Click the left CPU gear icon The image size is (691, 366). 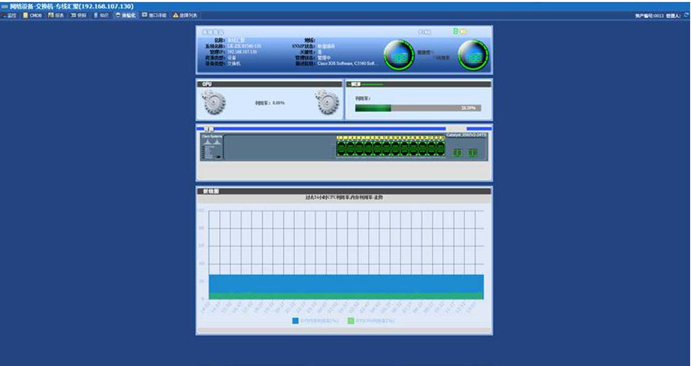tap(214, 103)
